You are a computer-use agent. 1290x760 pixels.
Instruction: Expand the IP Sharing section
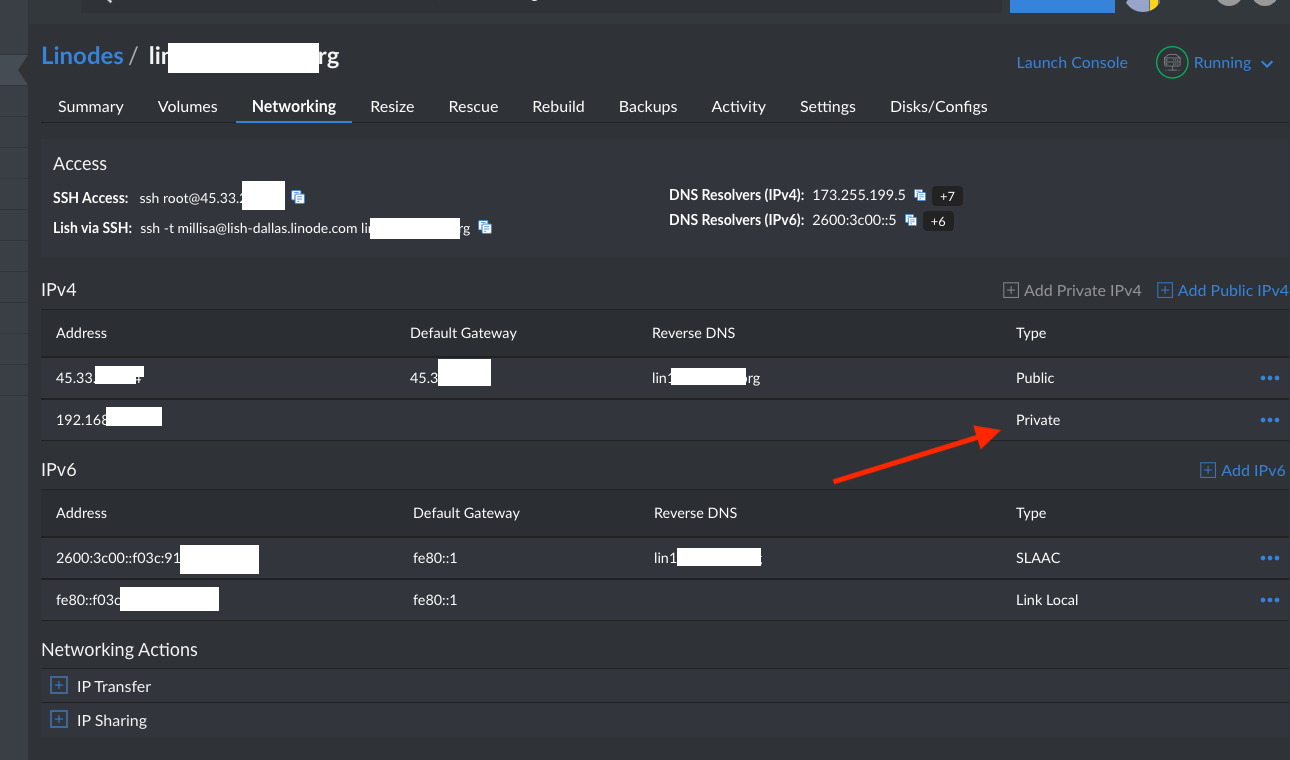(x=59, y=720)
